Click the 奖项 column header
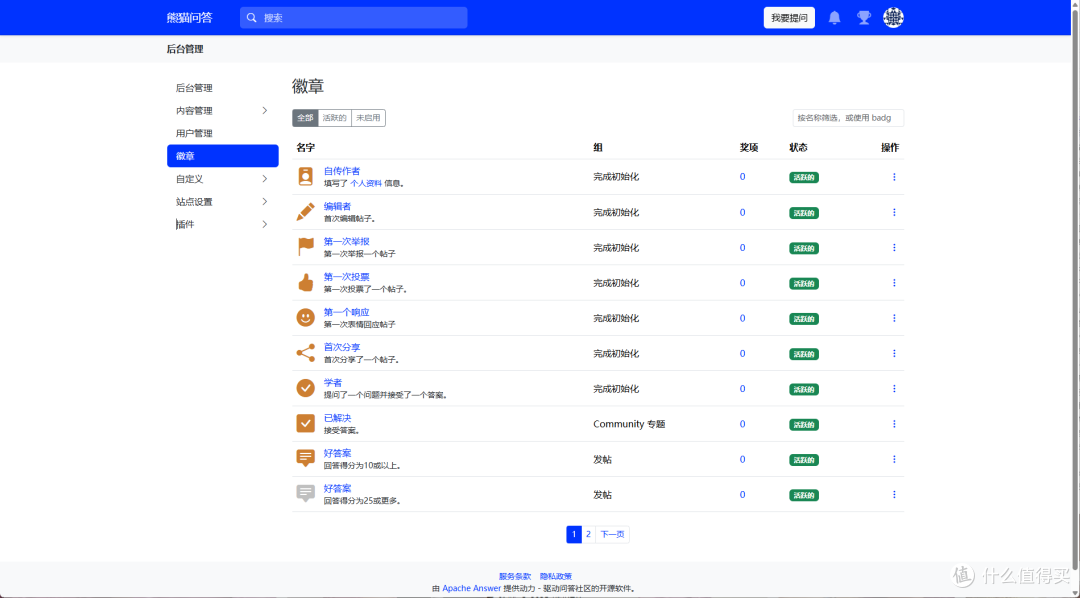Screen dimensions: 1080x598 point(749,147)
